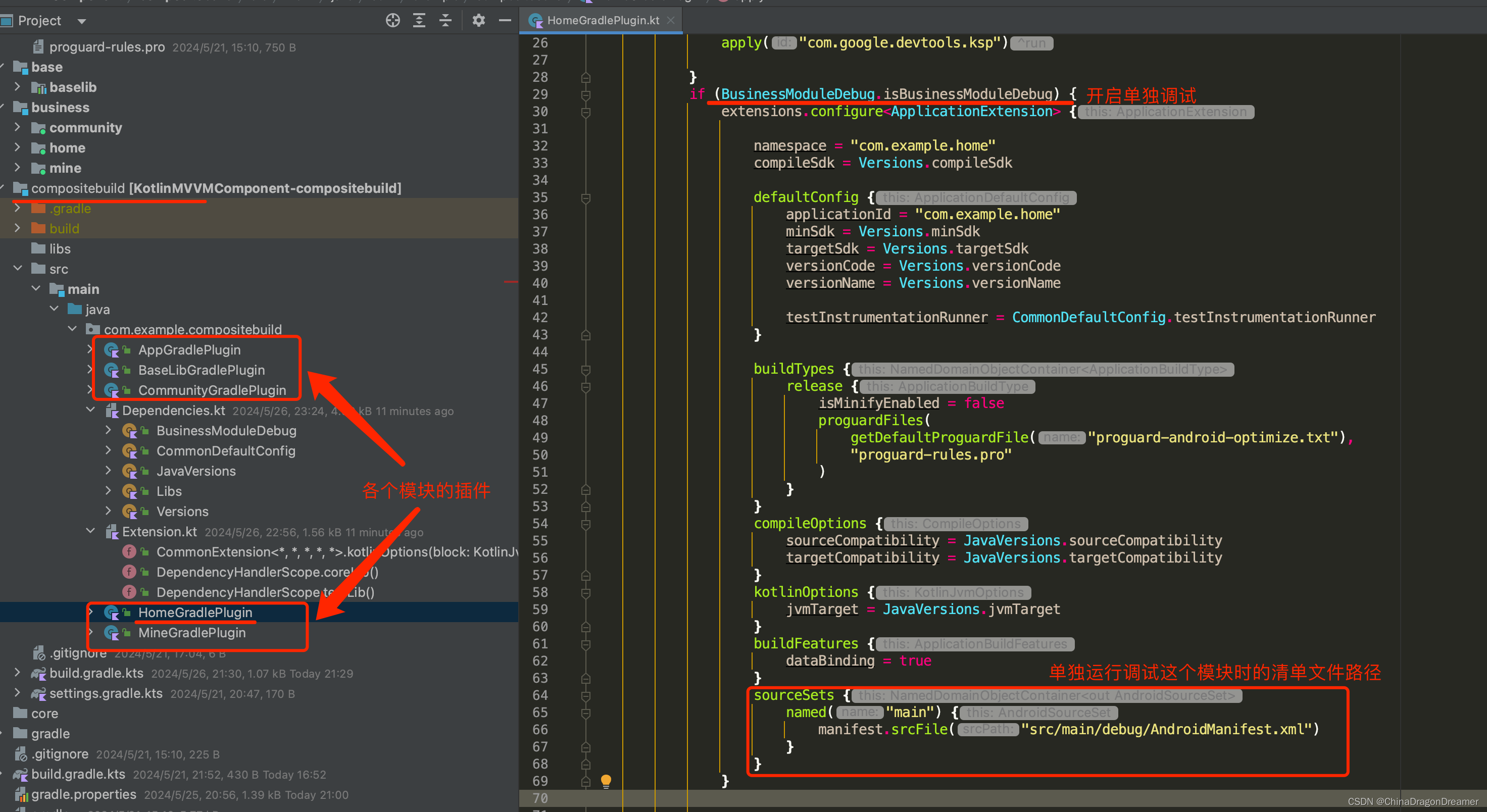Hide the Project panel with the minus icon

click(x=505, y=20)
